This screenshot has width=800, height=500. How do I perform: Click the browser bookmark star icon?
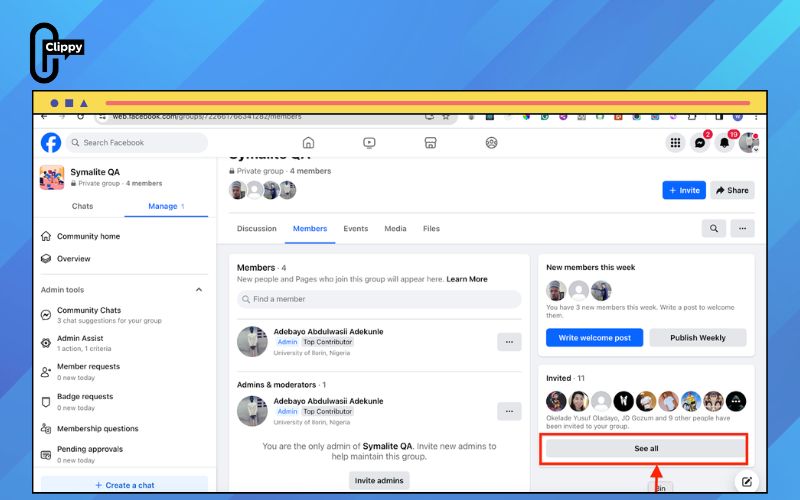tap(446, 117)
